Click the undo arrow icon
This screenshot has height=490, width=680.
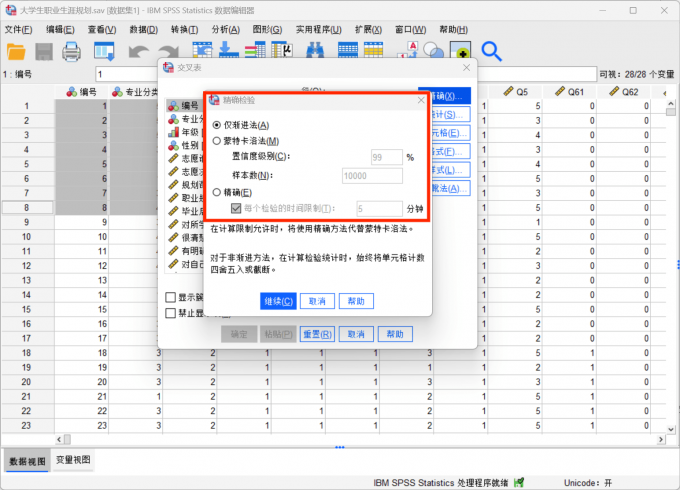[x=138, y=51]
